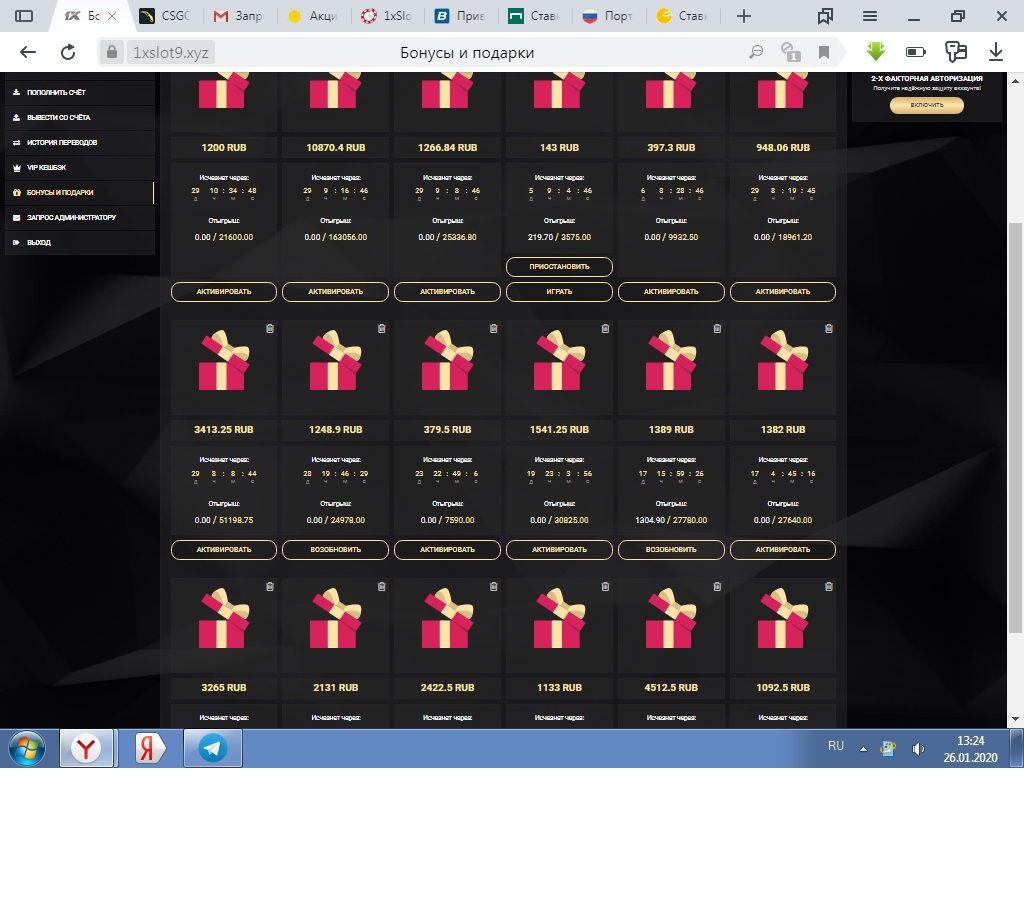The height and width of the screenshot is (912, 1024).
Task: Remove the 2422.5 RUB gift with trash icon
Action: (494, 587)
